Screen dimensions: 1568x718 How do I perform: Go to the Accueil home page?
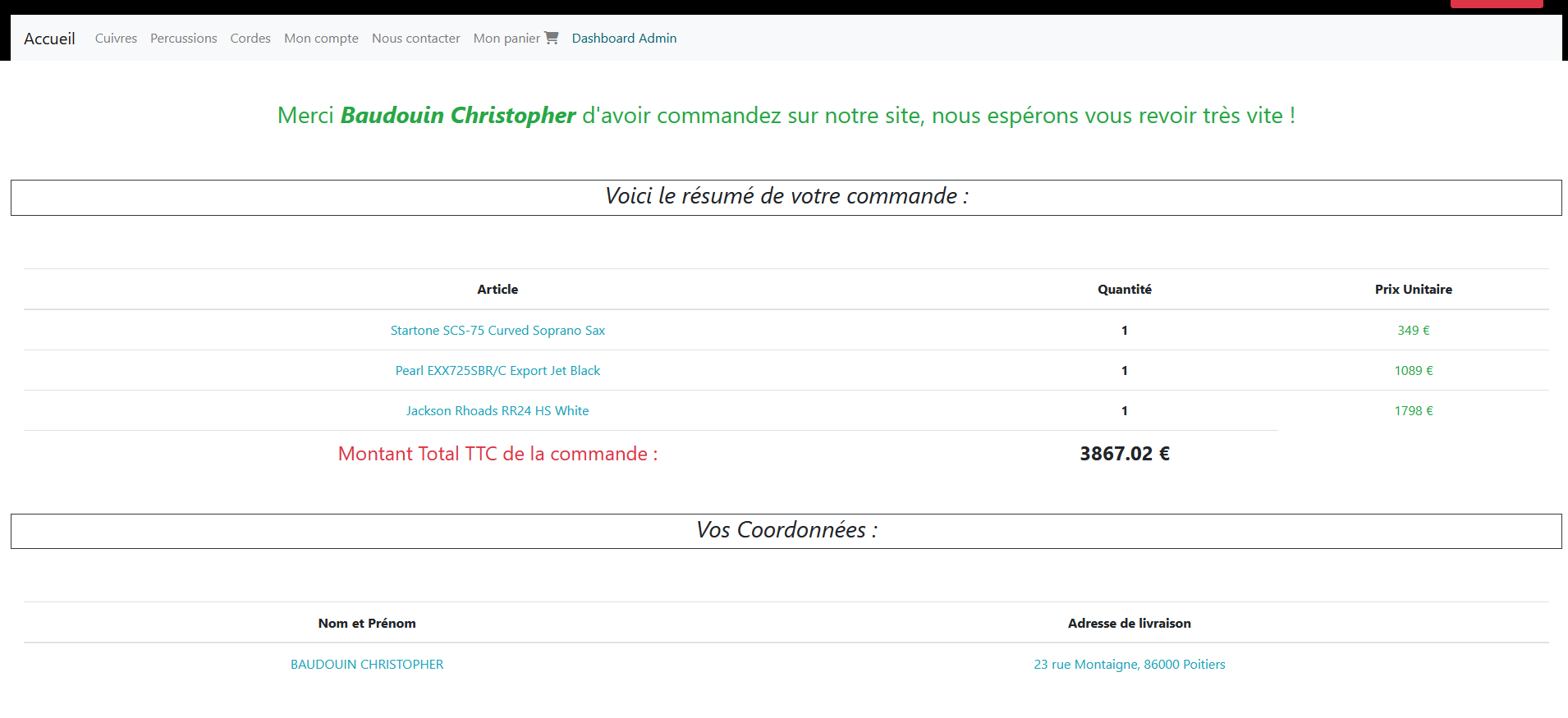49,39
